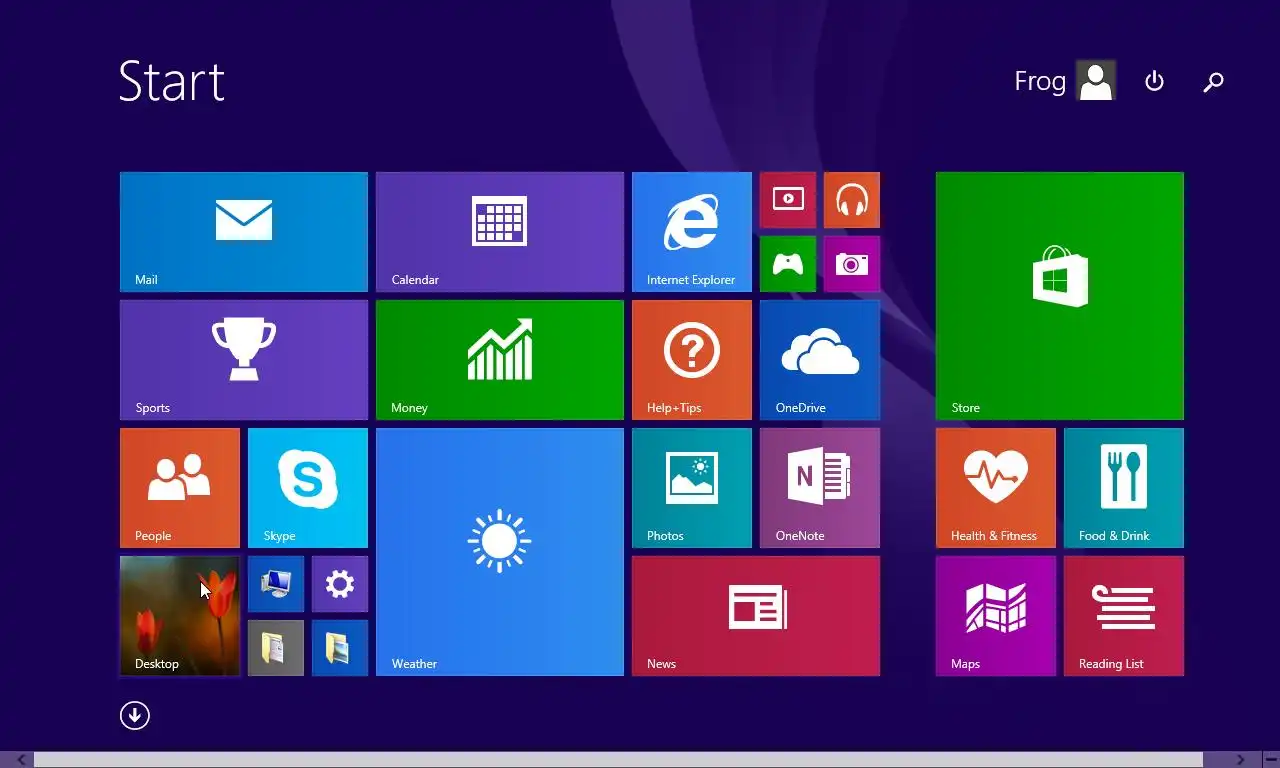Open the Frog user account menu

pyautogui.click(x=1065, y=81)
